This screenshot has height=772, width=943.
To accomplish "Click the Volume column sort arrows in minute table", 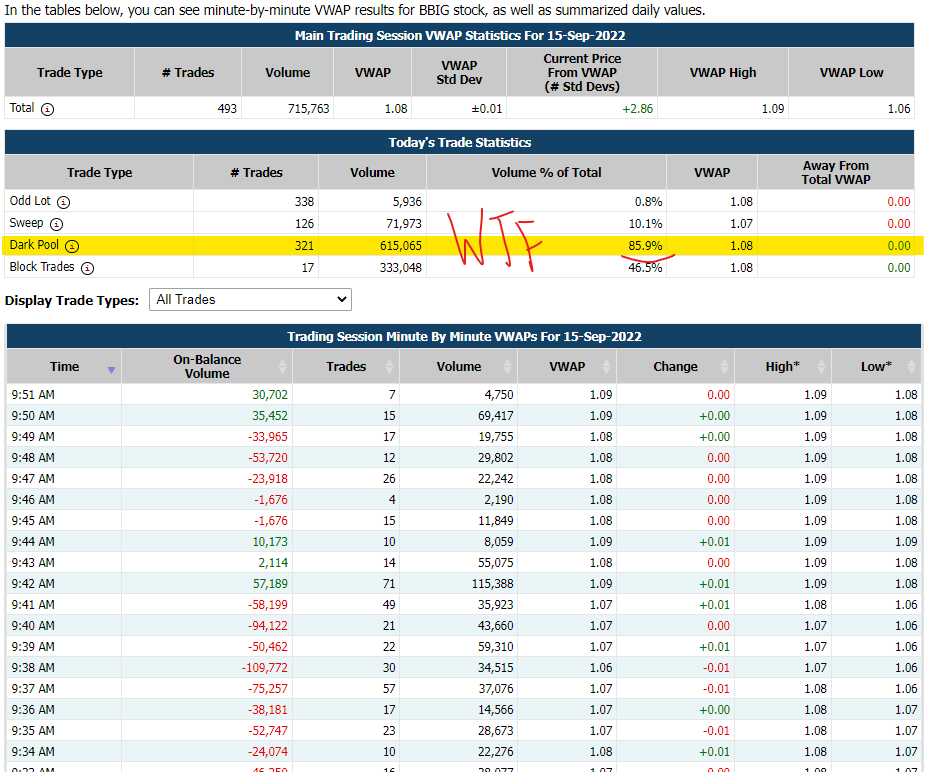I will 508,366.
